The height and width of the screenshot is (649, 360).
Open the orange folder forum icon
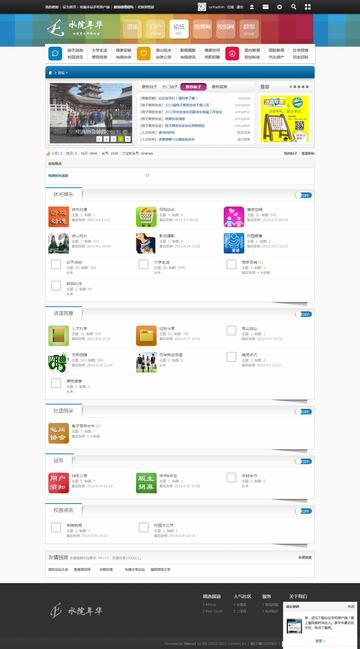point(146,336)
